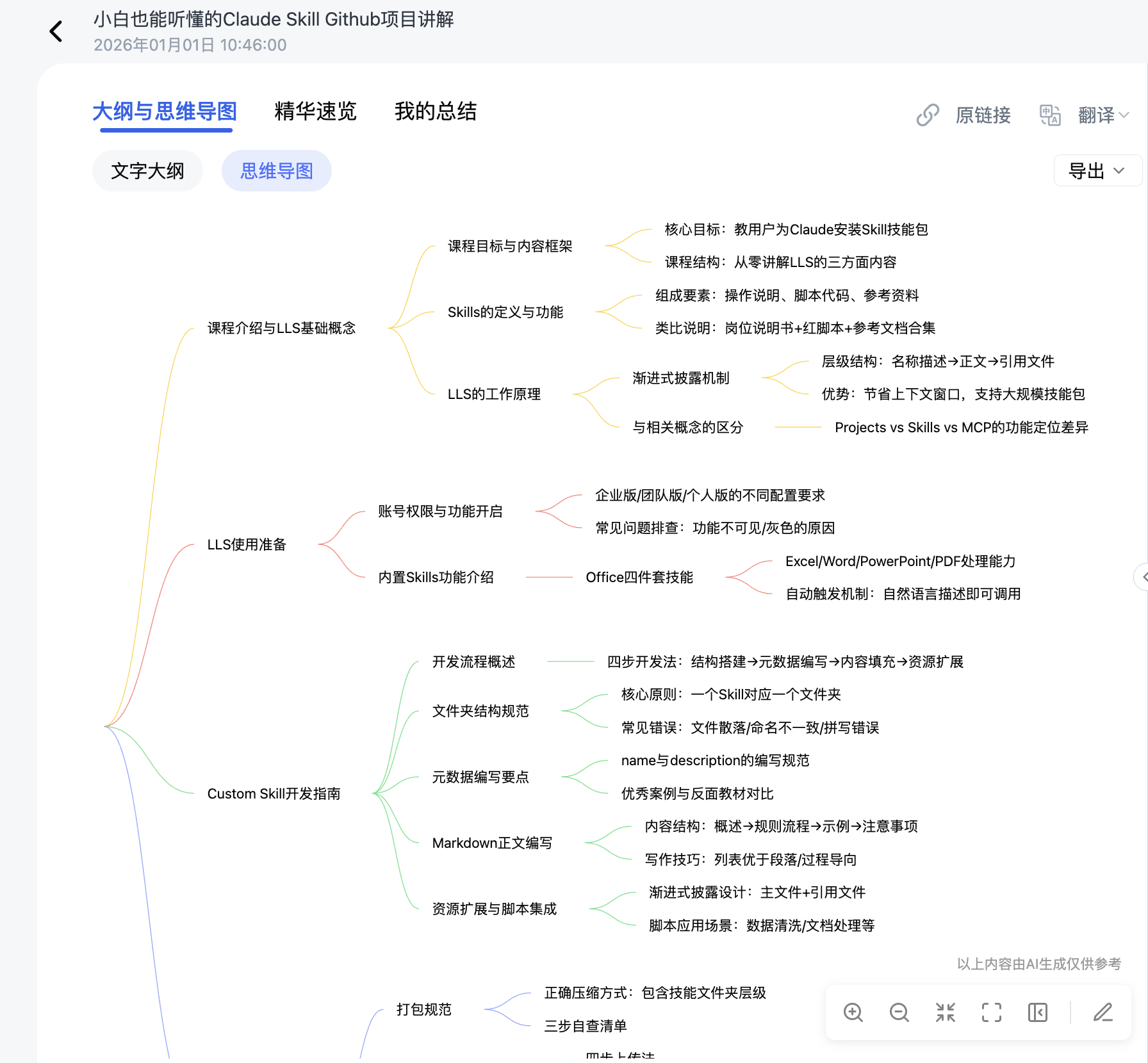1148x1063 pixels.
Task: Select node Custom Skill开发指南
Action: [274, 793]
